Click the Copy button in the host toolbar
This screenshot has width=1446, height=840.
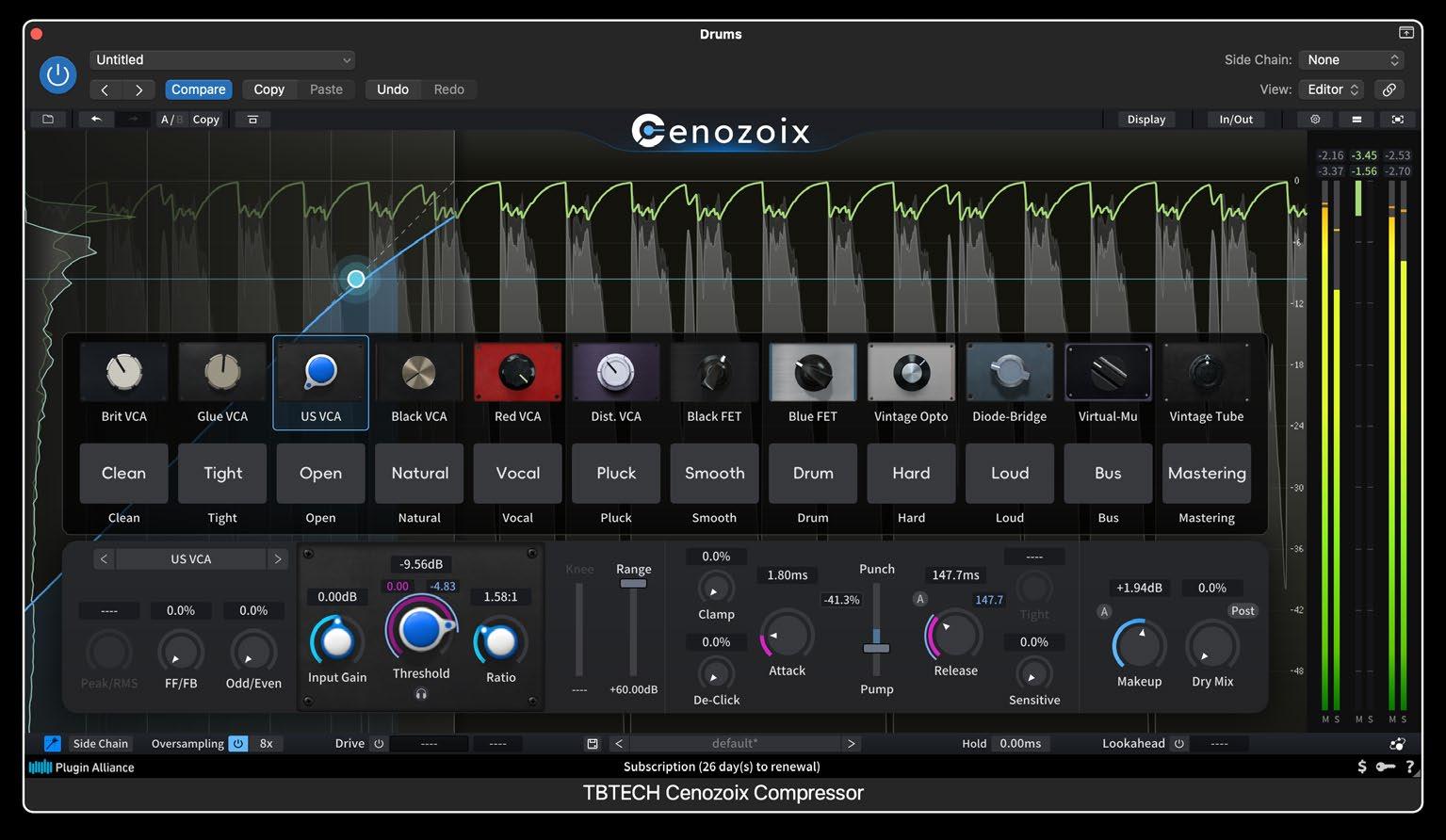268,89
